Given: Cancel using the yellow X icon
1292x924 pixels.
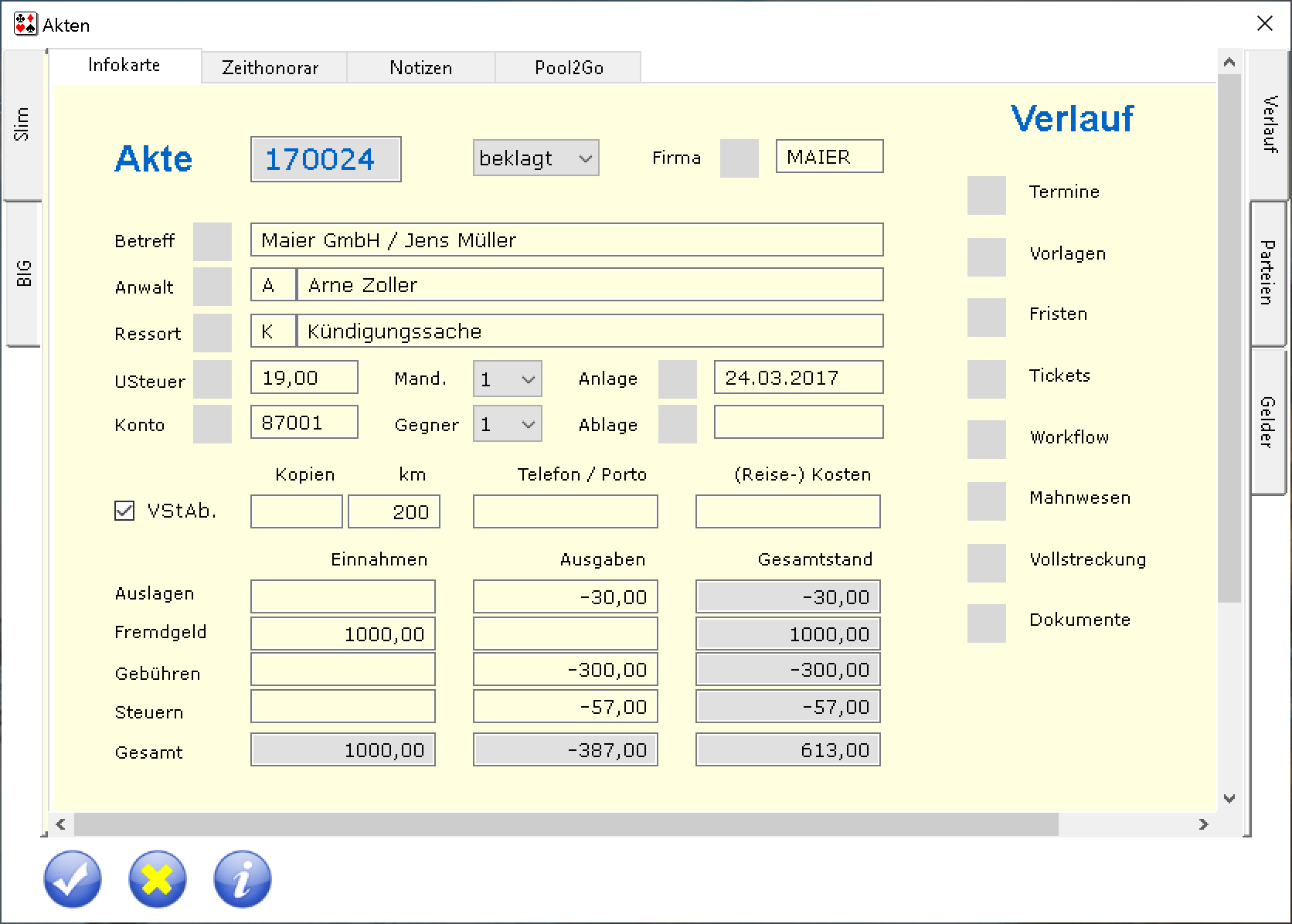Looking at the screenshot, I should click(x=158, y=879).
